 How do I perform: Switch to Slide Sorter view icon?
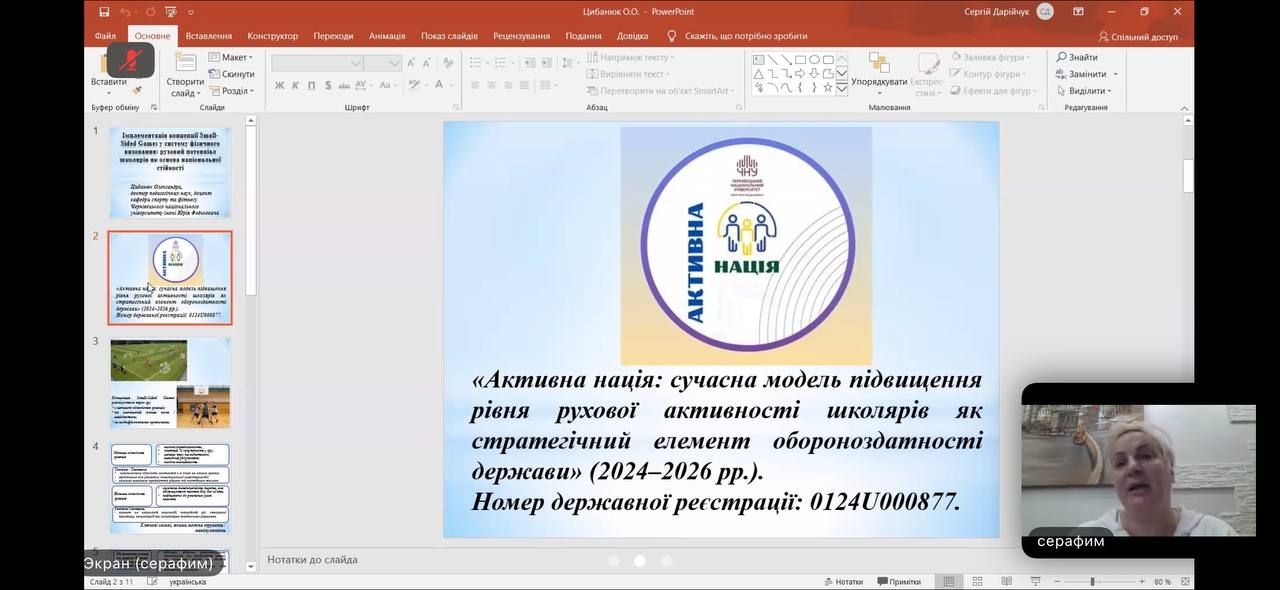click(975, 581)
